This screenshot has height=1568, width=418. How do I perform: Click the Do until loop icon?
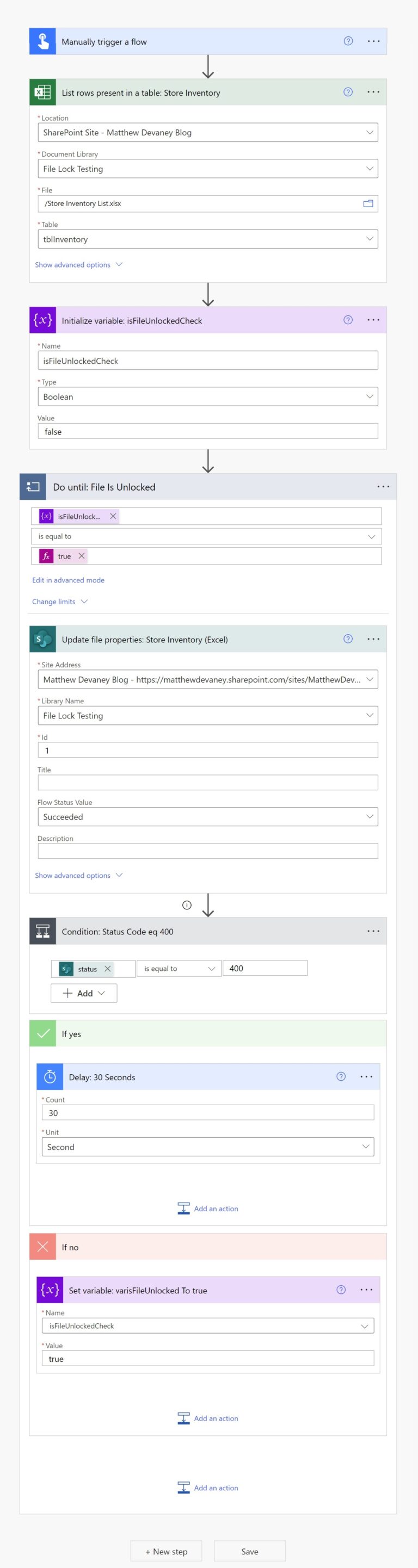coord(32,486)
